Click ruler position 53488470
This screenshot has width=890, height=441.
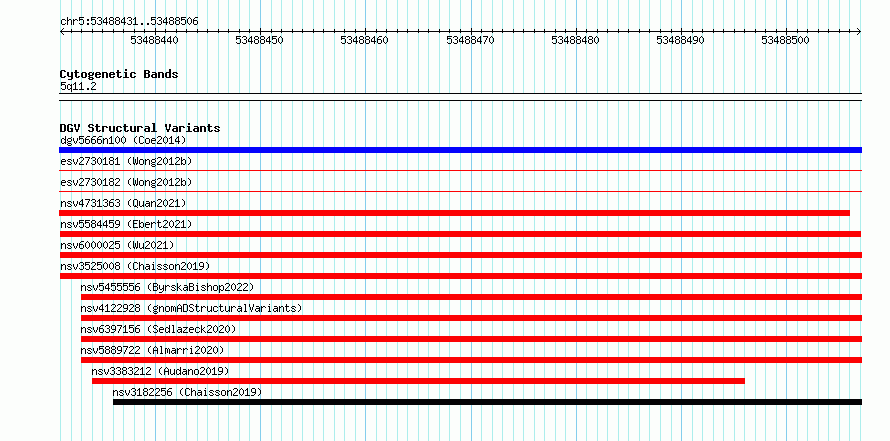(x=471, y=40)
